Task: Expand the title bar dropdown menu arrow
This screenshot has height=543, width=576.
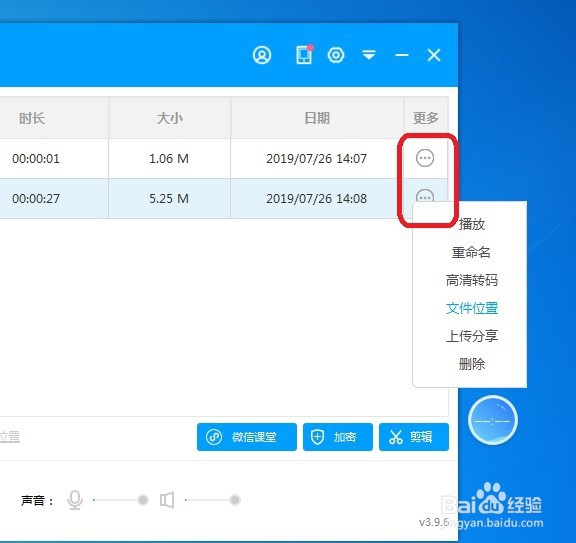Action: [x=369, y=55]
